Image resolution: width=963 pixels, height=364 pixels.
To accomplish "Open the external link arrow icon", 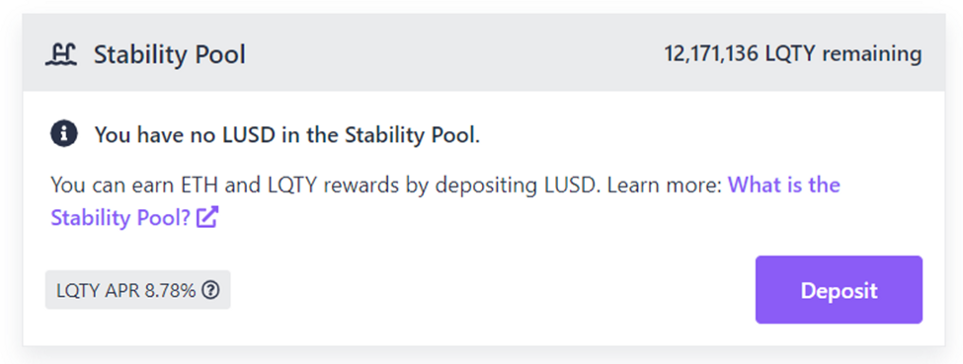I will click(207, 217).
